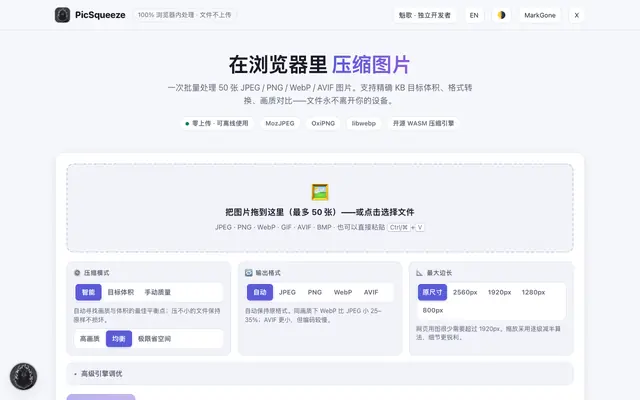Click the 压缩模式 section label
Screen dimensions: 640x400
tap(97, 273)
